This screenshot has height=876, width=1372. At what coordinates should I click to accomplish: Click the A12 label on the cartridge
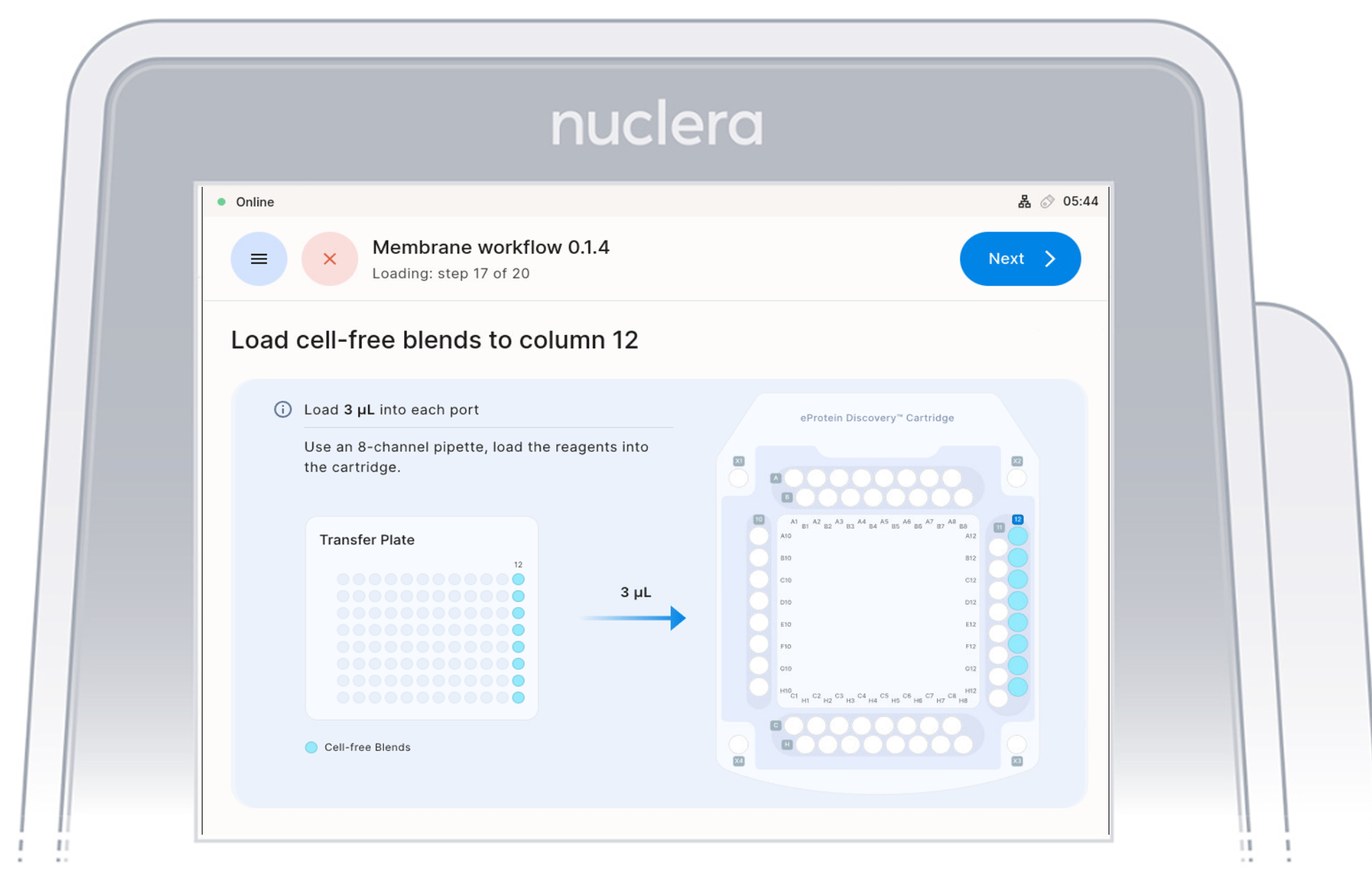(x=971, y=536)
